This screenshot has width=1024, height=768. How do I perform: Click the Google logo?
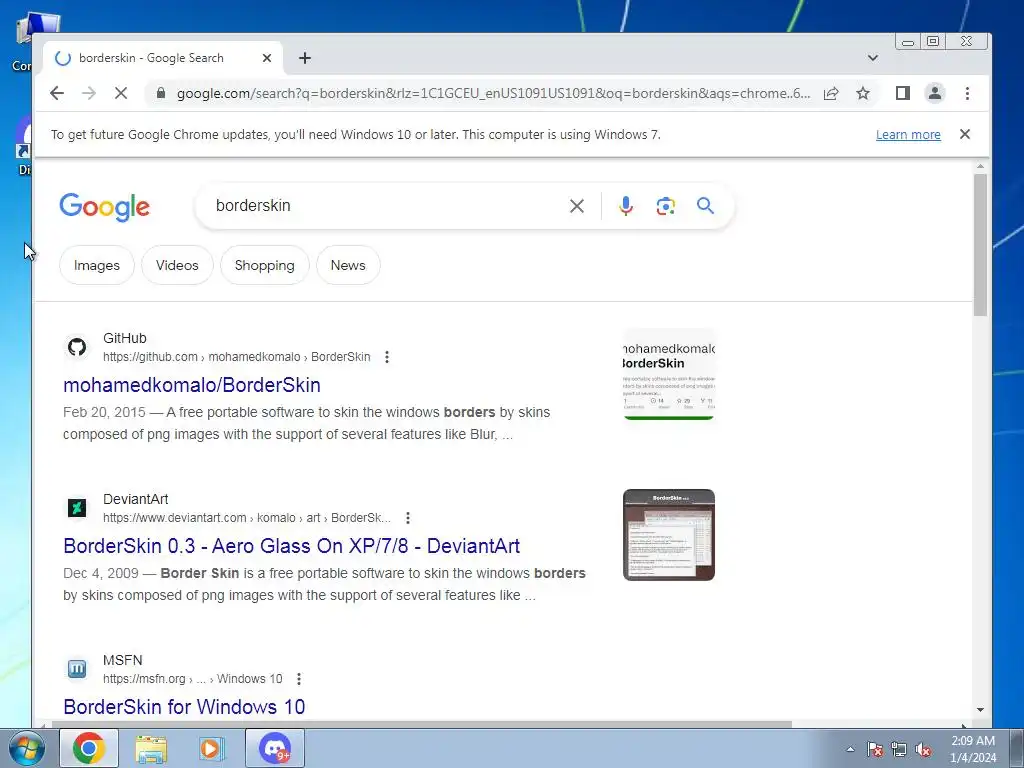104,207
